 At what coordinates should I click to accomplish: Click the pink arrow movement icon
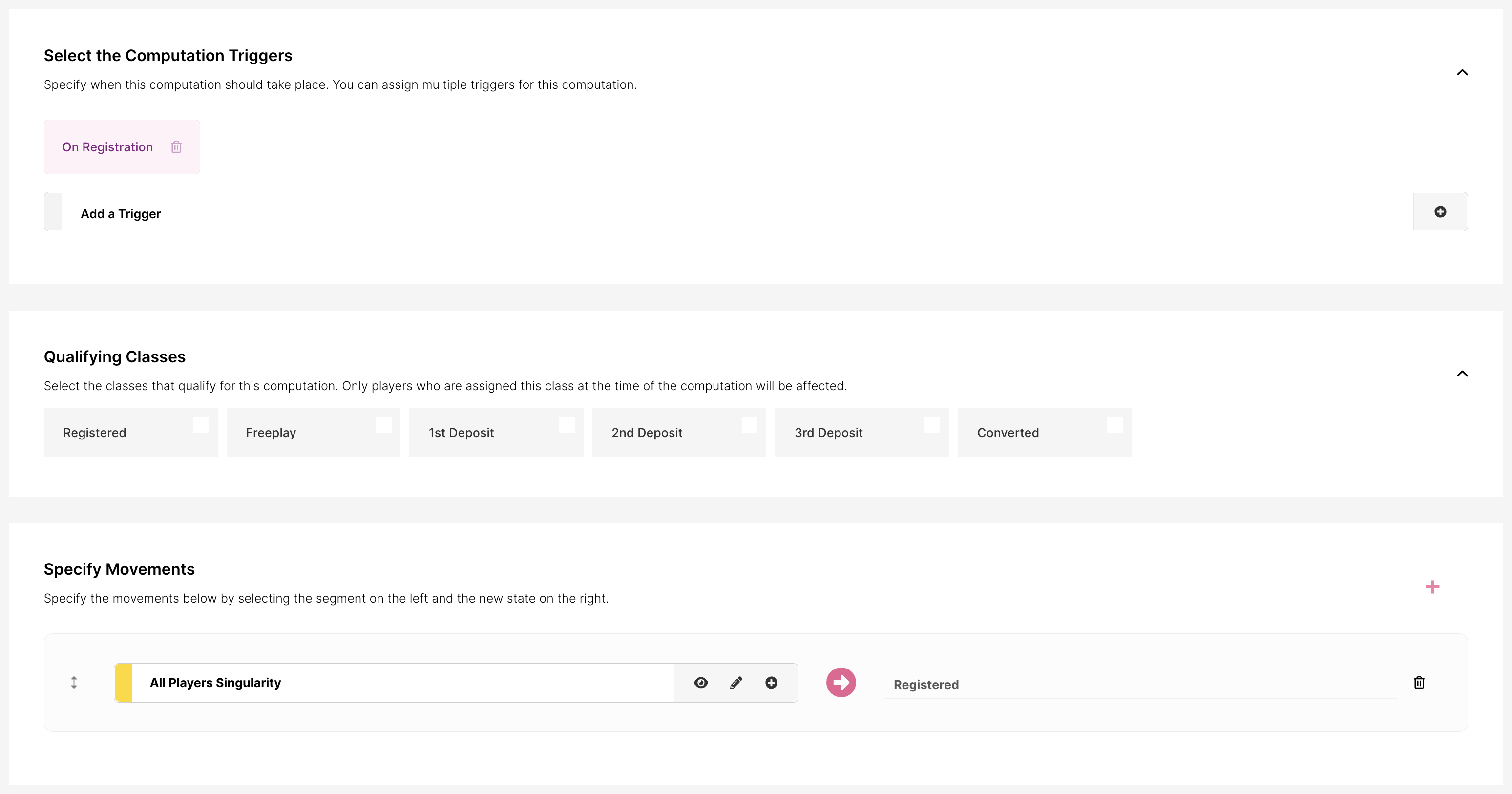pos(840,683)
